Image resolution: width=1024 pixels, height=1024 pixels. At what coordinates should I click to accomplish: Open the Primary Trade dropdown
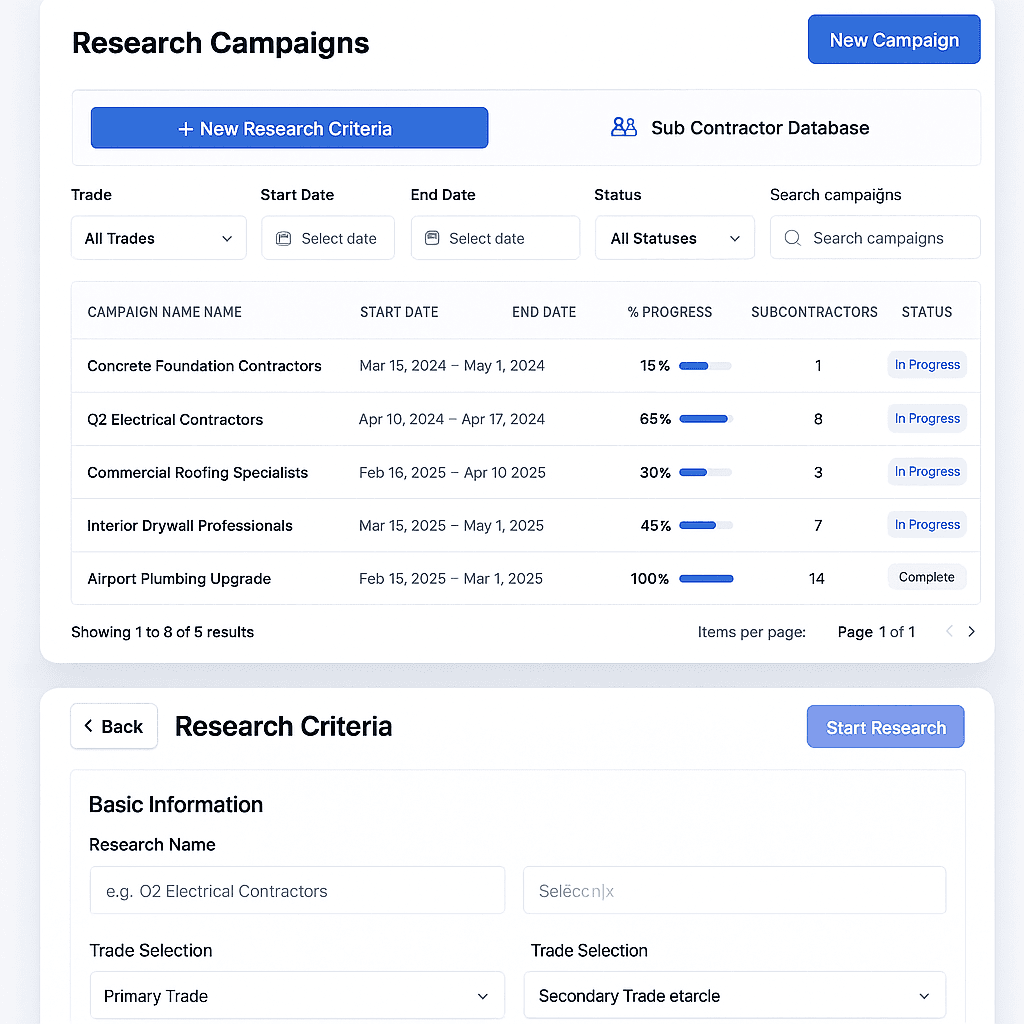(297, 996)
